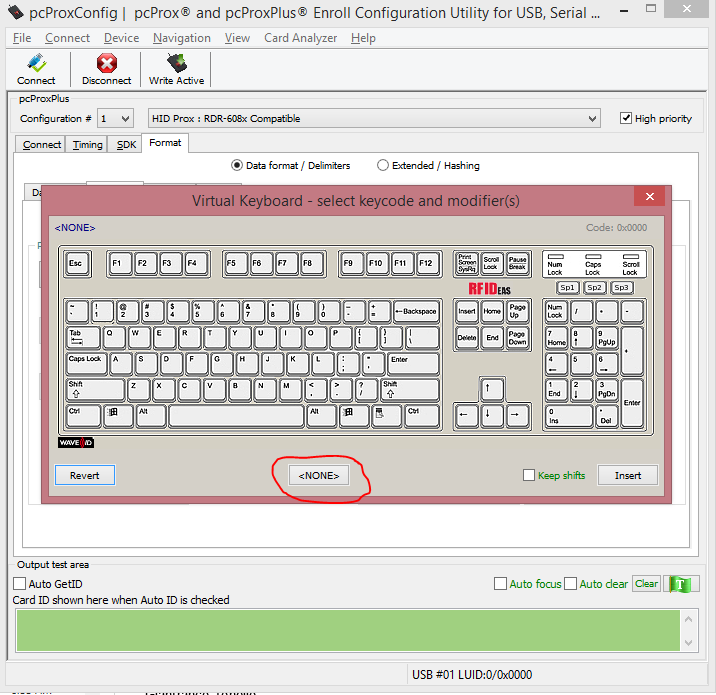Switch to the Connect tab

coord(42,144)
